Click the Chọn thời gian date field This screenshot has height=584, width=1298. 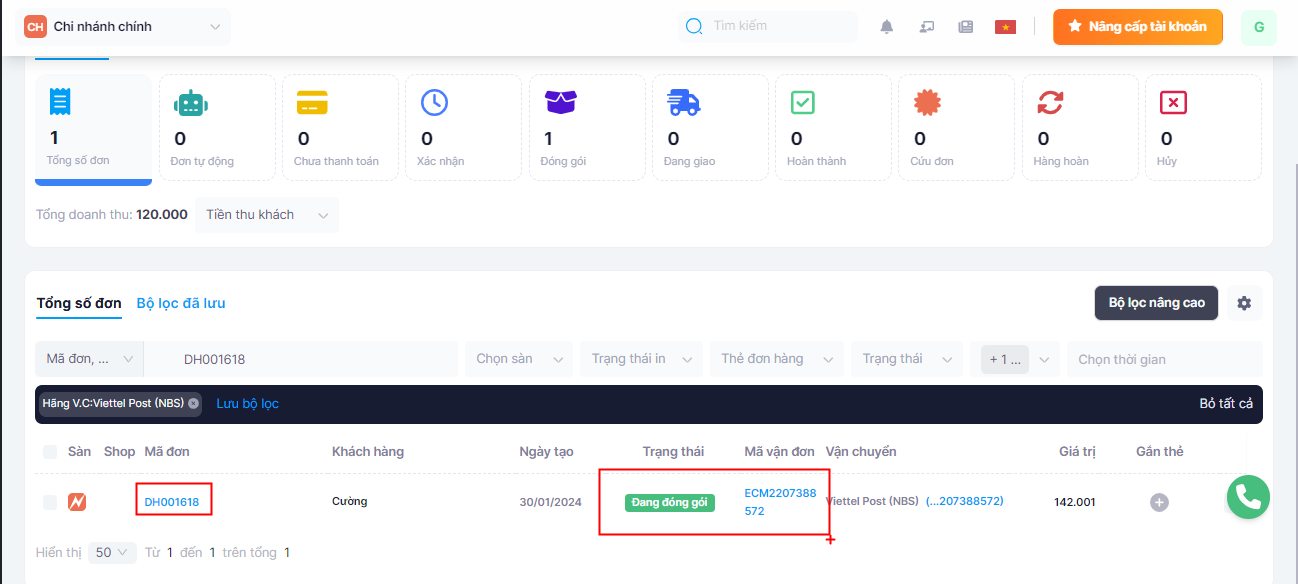pyautogui.click(x=1163, y=359)
